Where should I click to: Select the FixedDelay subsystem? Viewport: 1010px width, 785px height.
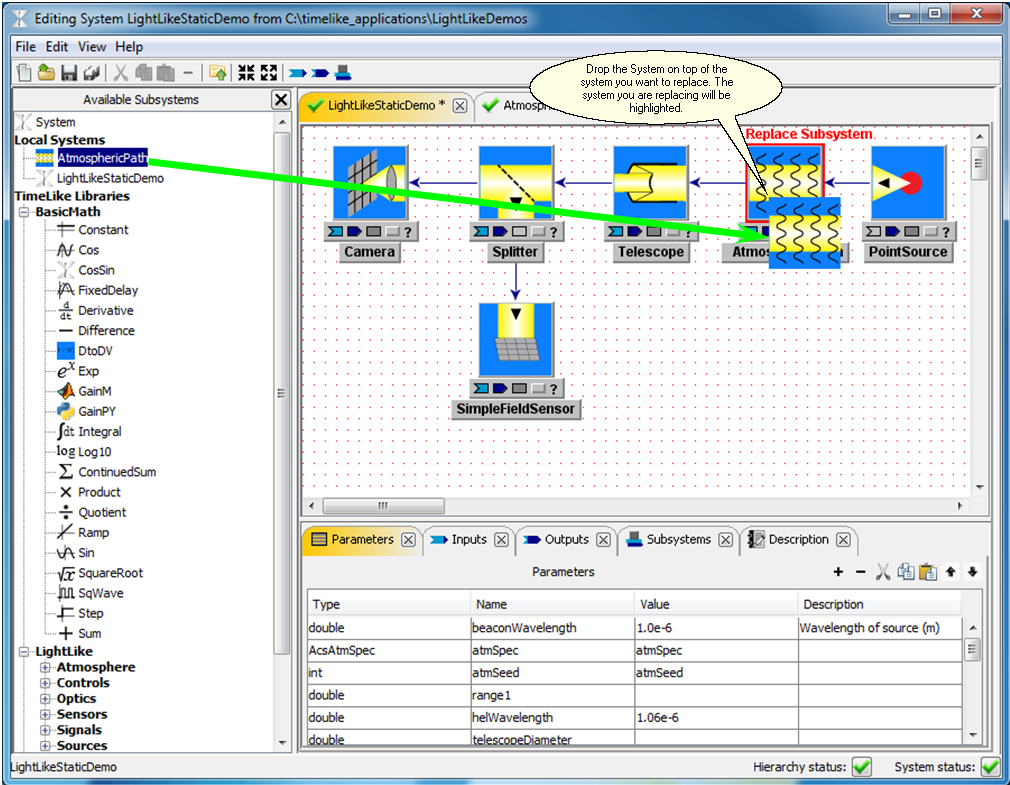tap(108, 290)
